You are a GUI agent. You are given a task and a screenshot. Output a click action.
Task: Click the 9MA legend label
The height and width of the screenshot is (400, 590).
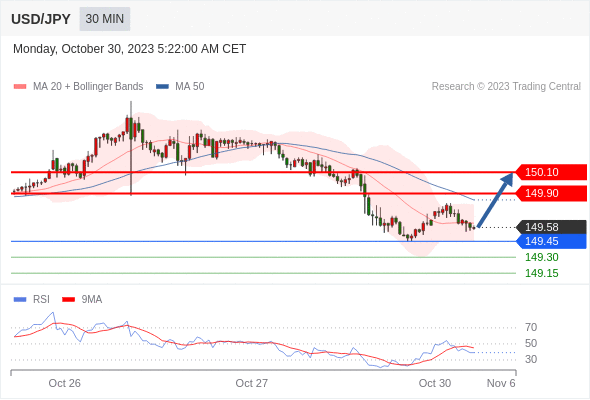92,300
